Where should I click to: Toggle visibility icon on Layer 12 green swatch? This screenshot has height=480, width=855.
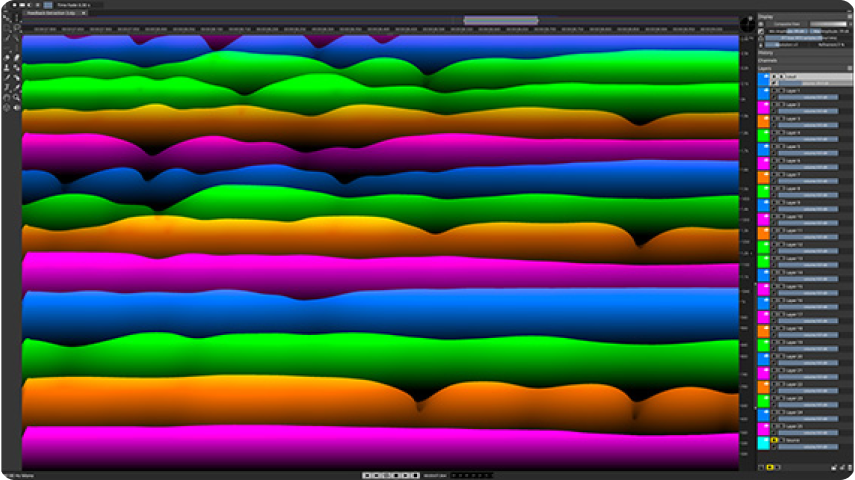point(766,243)
